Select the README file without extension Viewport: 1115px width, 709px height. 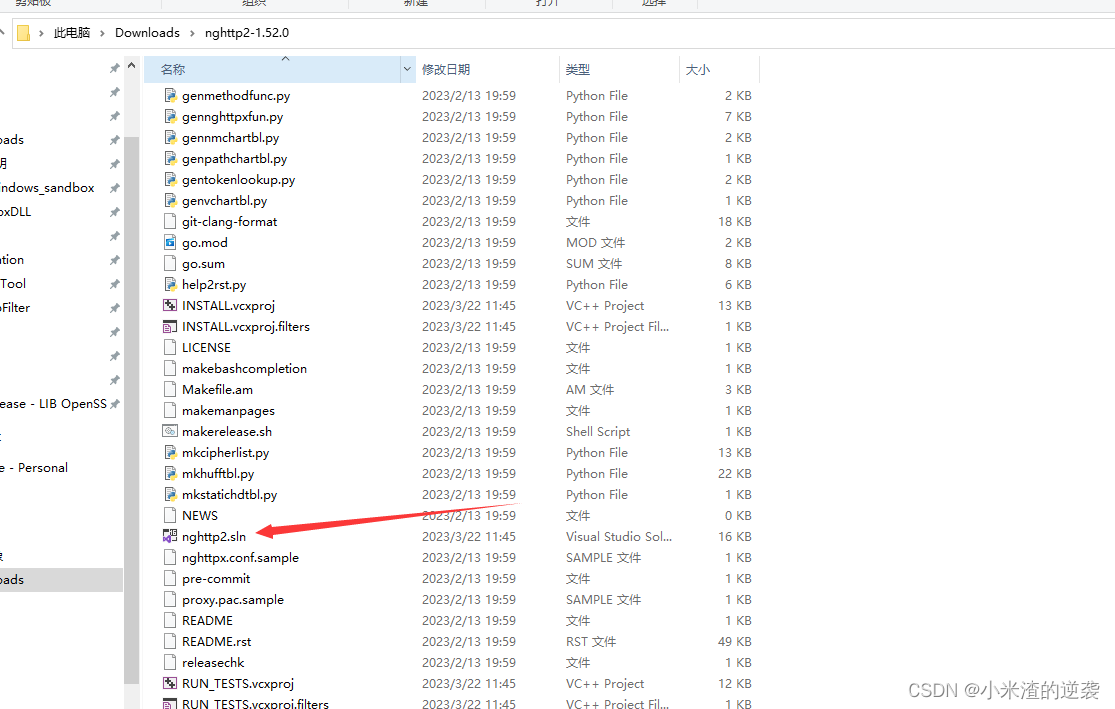tap(207, 621)
